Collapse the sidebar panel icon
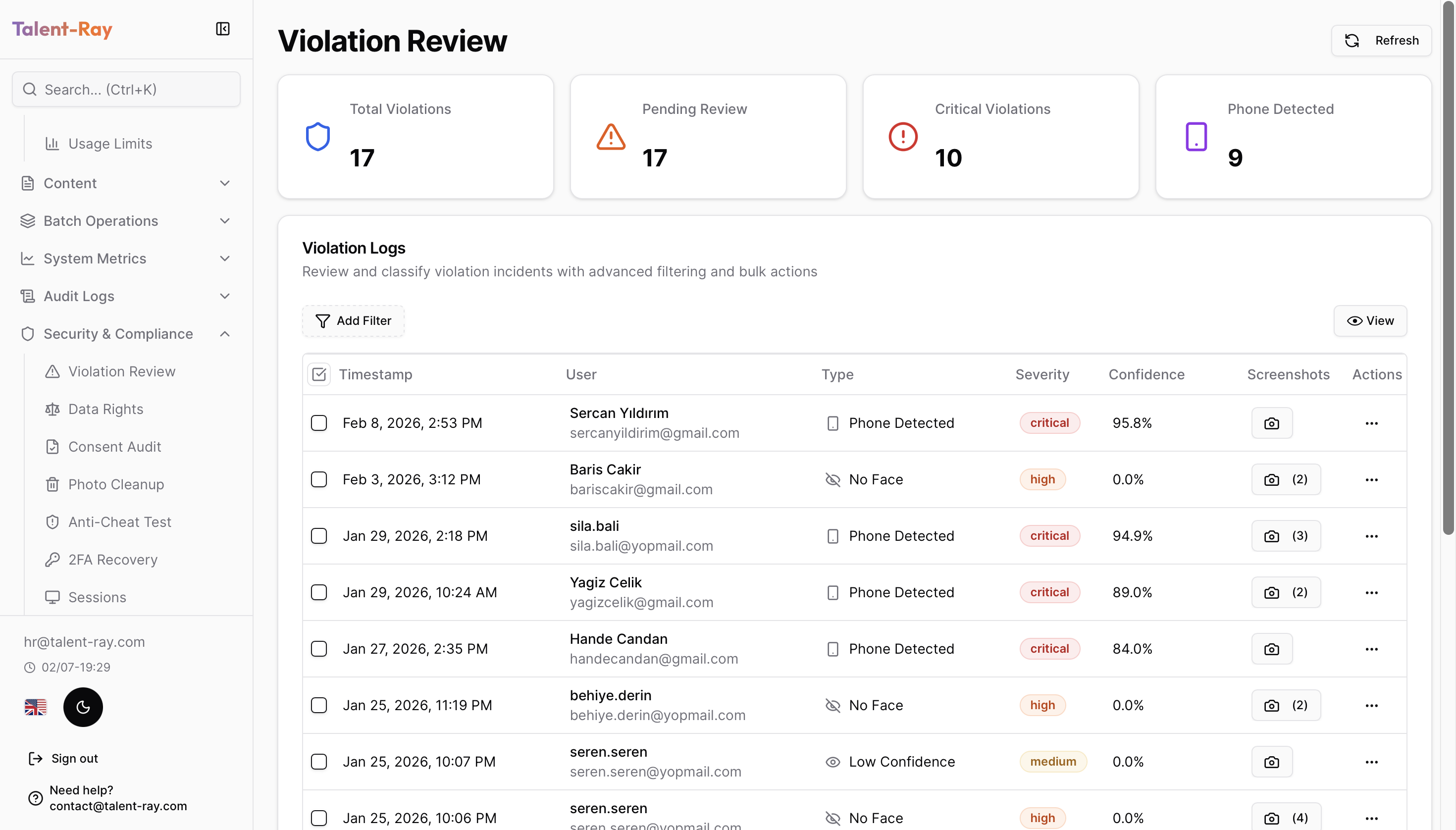The width and height of the screenshot is (1456, 830). [223, 29]
